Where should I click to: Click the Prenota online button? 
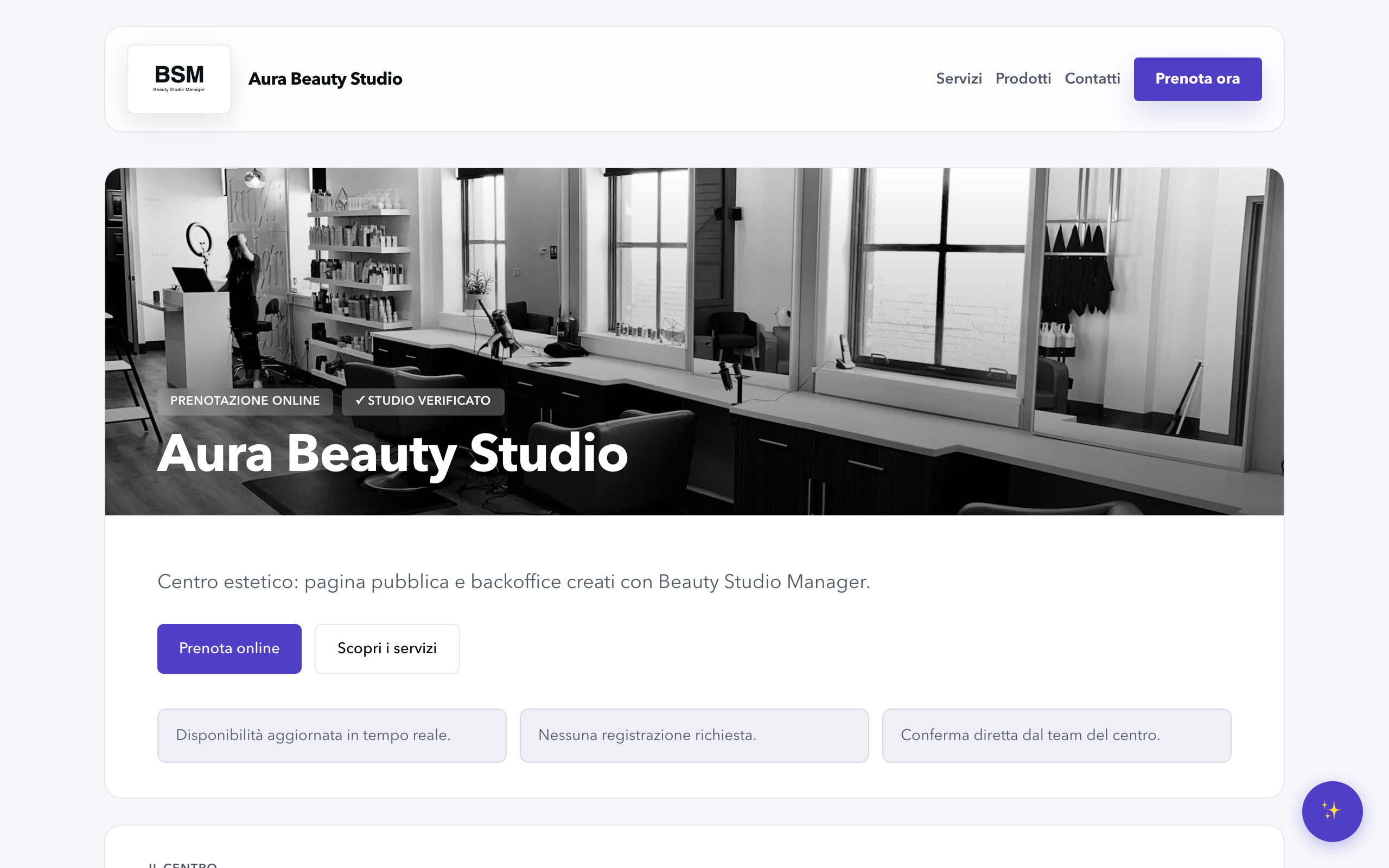click(x=229, y=648)
